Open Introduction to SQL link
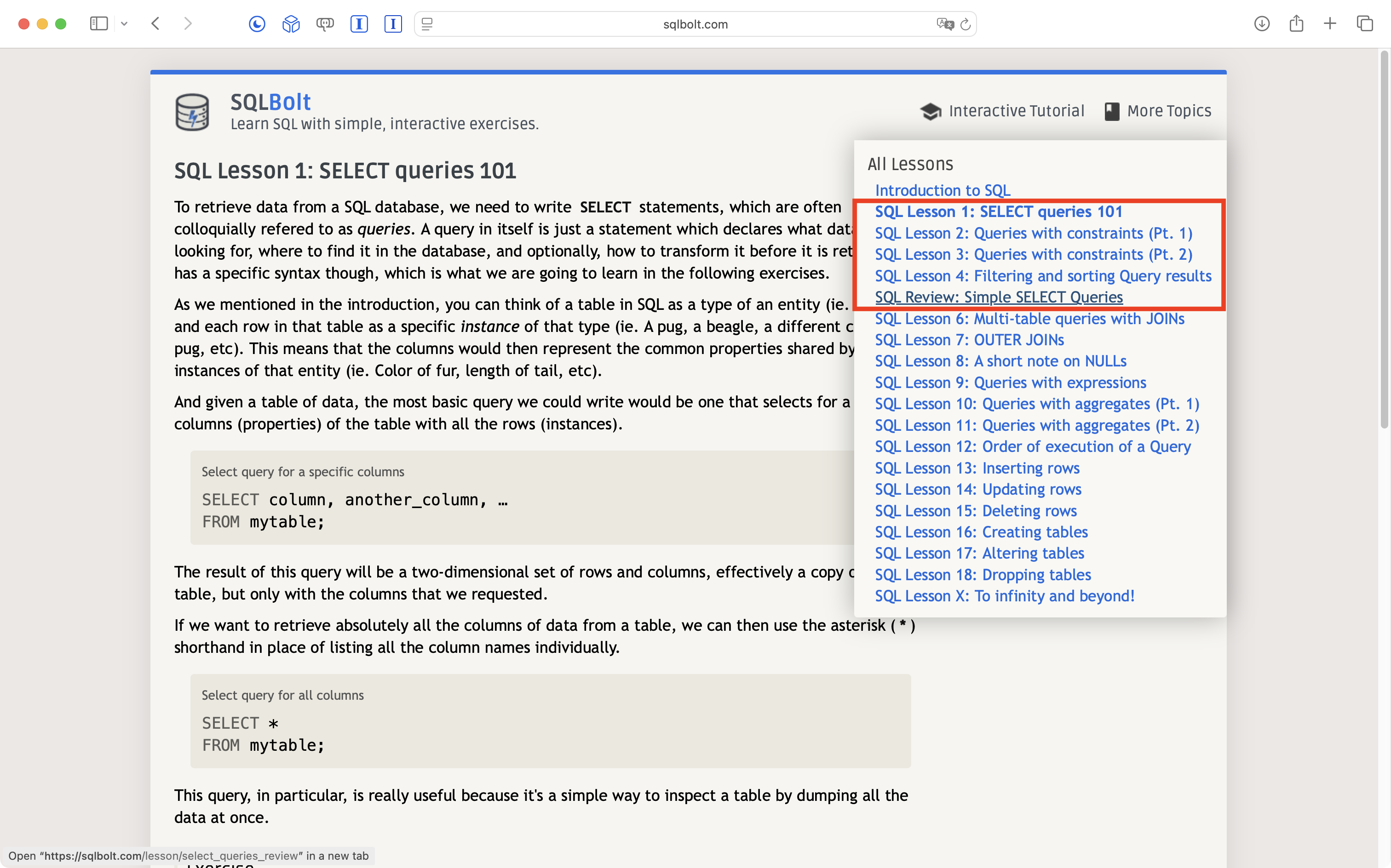The width and height of the screenshot is (1391, 868). pos(943,190)
